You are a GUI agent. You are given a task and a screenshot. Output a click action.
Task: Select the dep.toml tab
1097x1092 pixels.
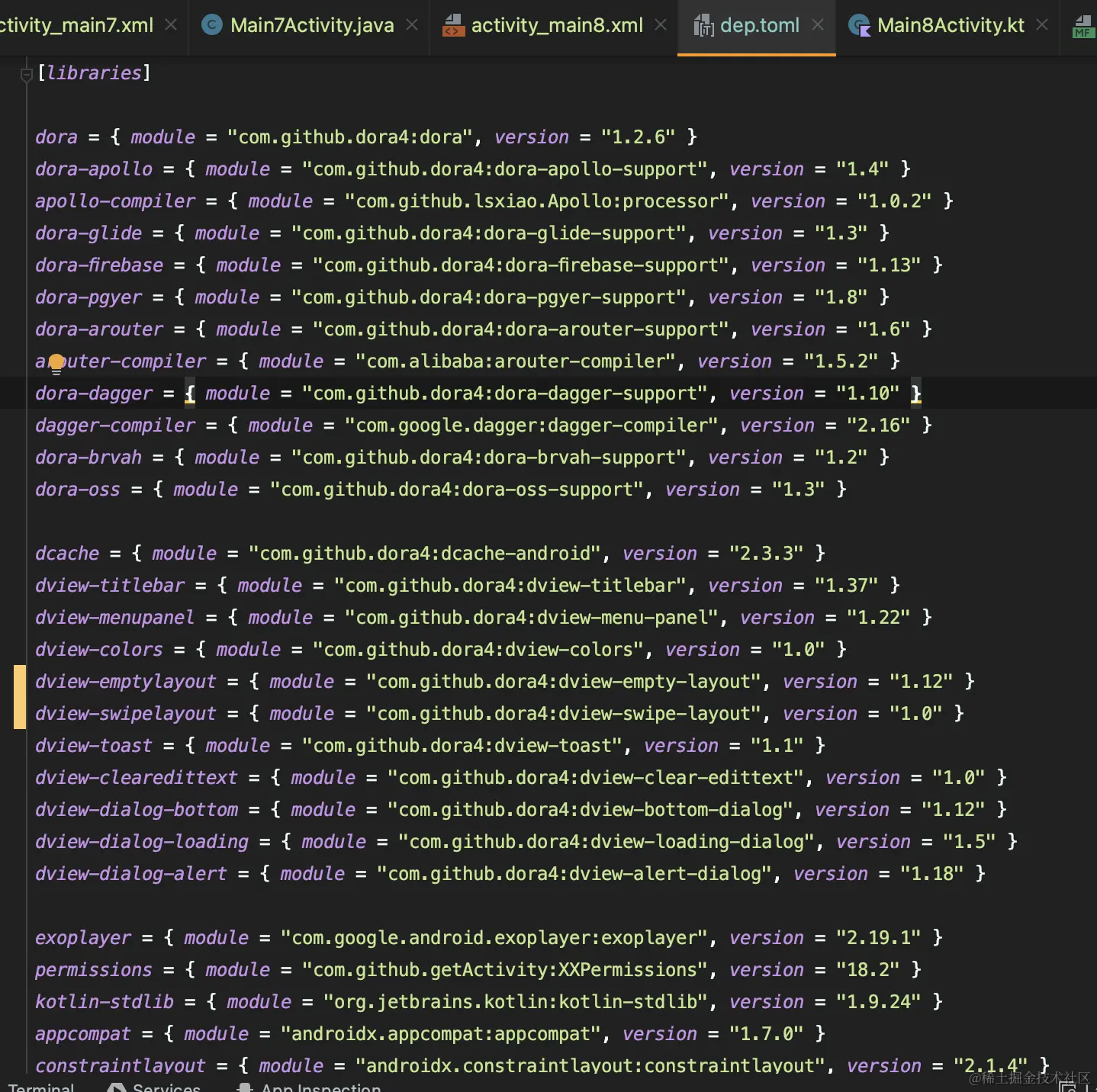[757, 27]
